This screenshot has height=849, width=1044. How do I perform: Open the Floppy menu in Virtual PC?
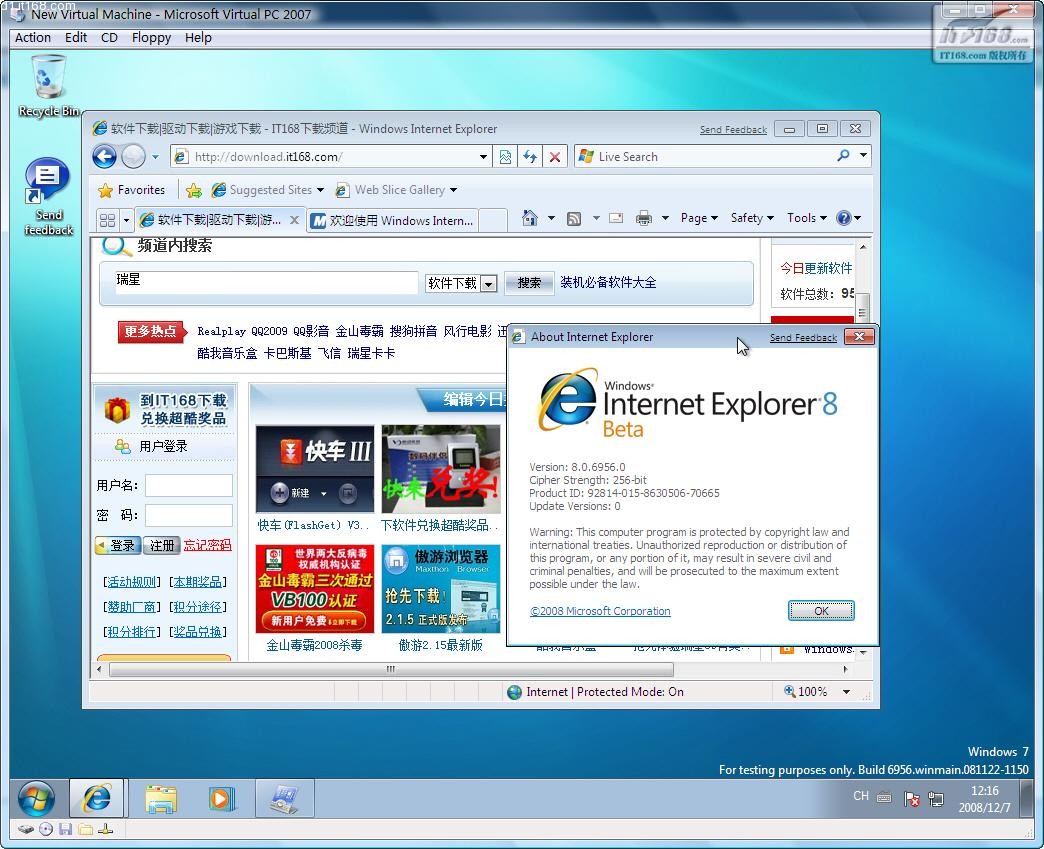pyautogui.click(x=151, y=37)
